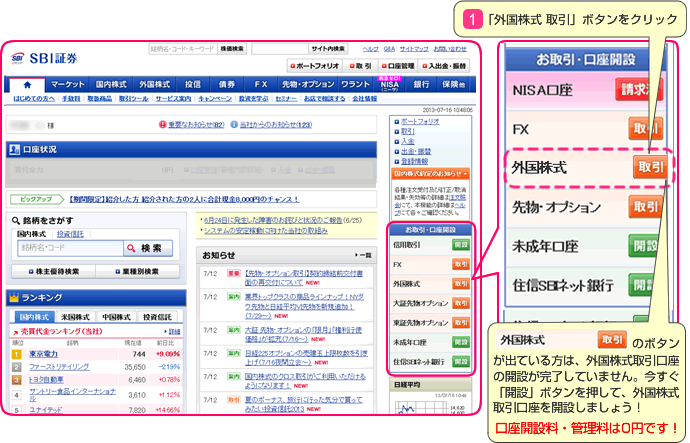Viewport: 690px width, 443px height.
Task: Open the 出金・振替 sidebar link
Action: click(x=416, y=151)
